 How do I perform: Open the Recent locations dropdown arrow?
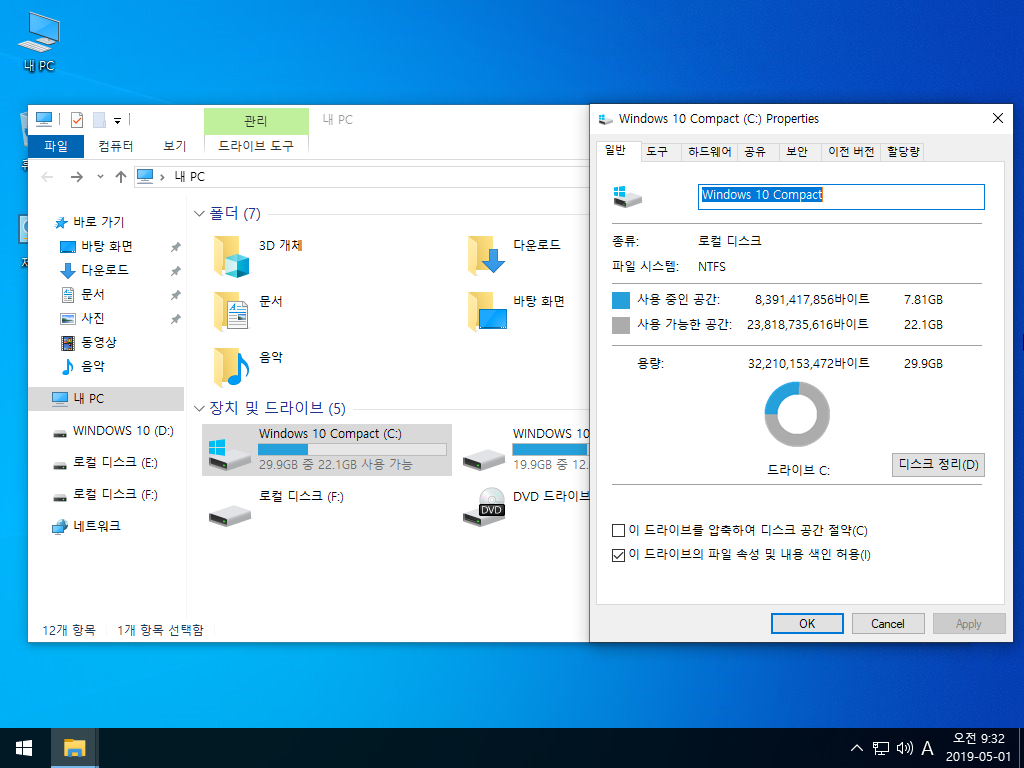tap(100, 177)
